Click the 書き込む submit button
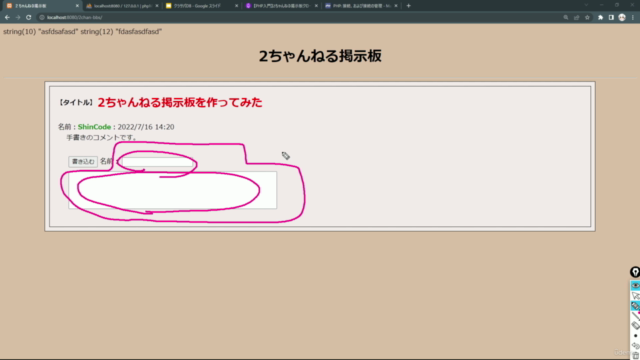Screen dimensions: 640x360 (x=83, y=162)
